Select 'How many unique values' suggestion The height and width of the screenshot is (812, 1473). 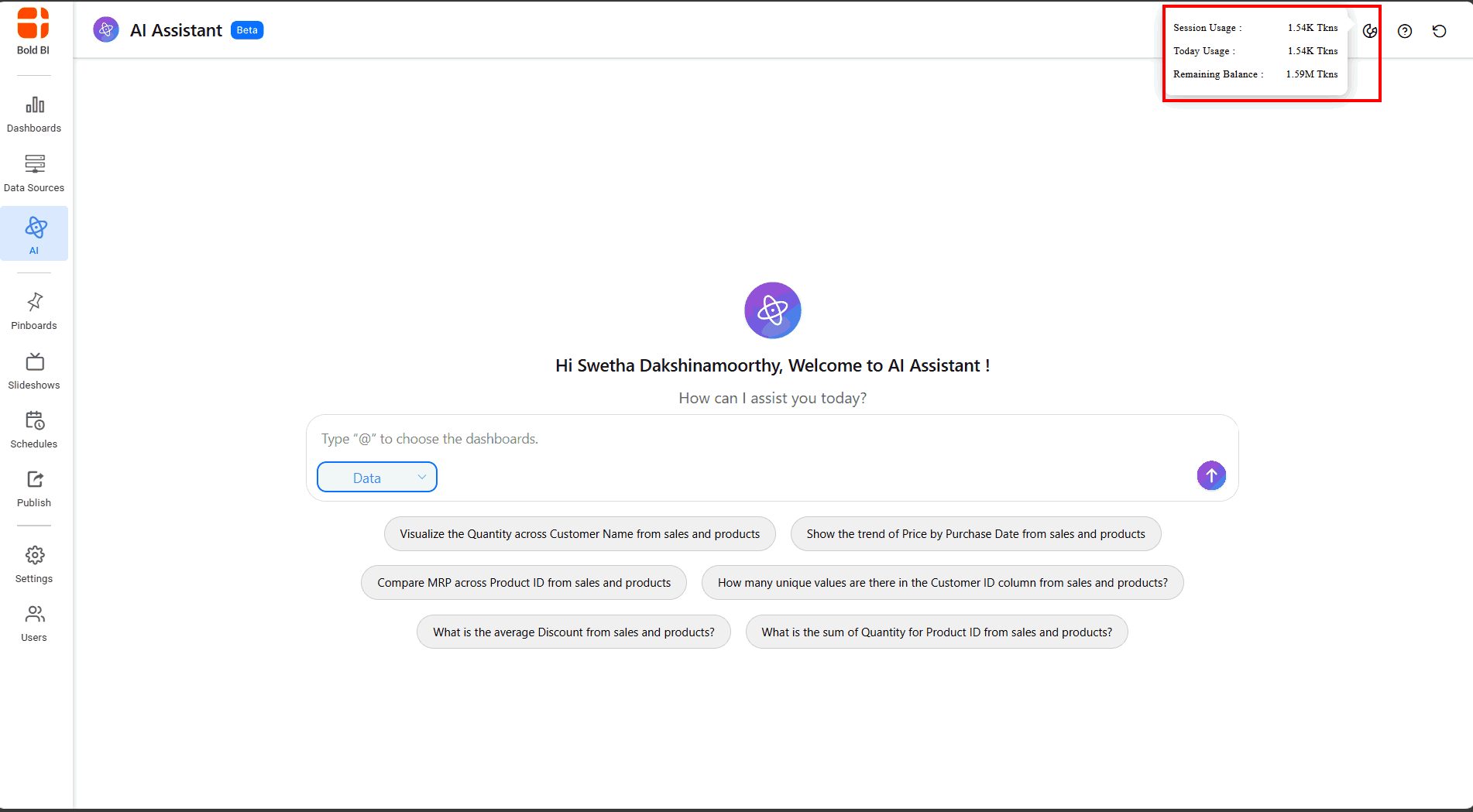pos(943,583)
